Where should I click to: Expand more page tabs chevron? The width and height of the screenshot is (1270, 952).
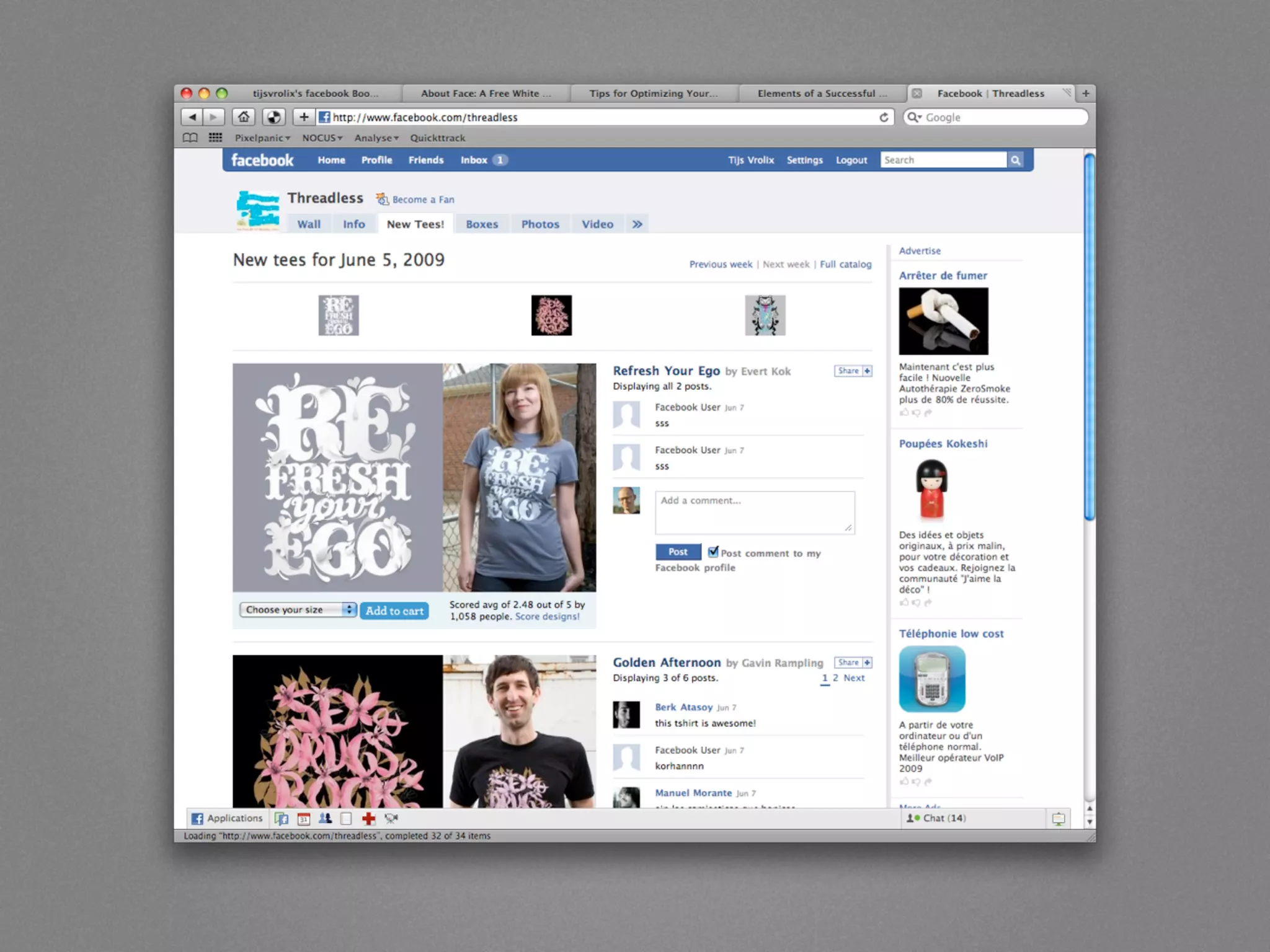[x=637, y=224]
